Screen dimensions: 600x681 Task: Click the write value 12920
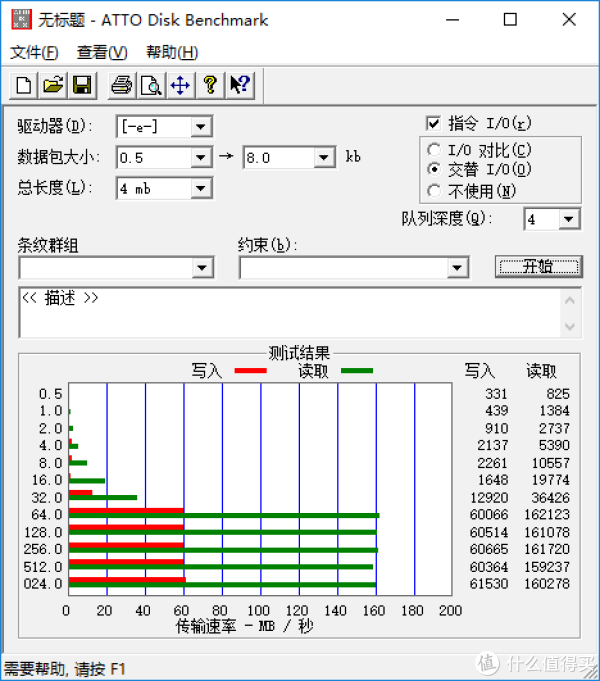pos(489,497)
